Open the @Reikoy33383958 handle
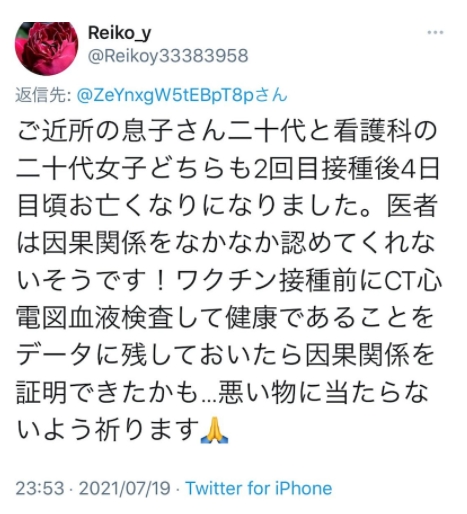This screenshot has width=467, height=514. pyautogui.click(x=168, y=56)
